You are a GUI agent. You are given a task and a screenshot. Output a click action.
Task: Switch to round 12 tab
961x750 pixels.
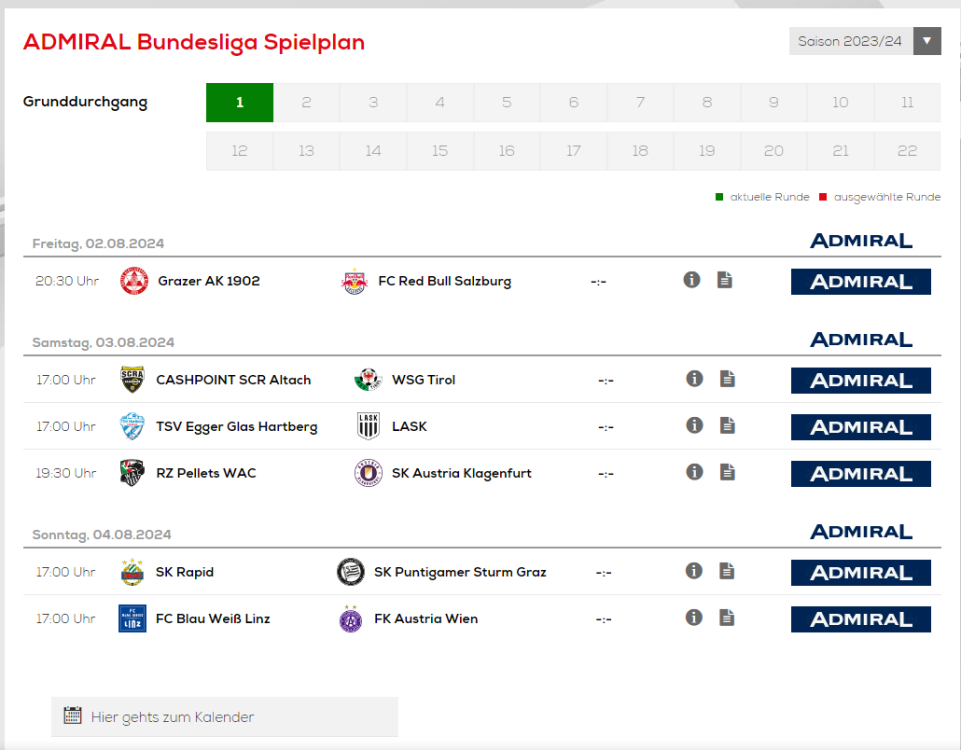point(240,151)
